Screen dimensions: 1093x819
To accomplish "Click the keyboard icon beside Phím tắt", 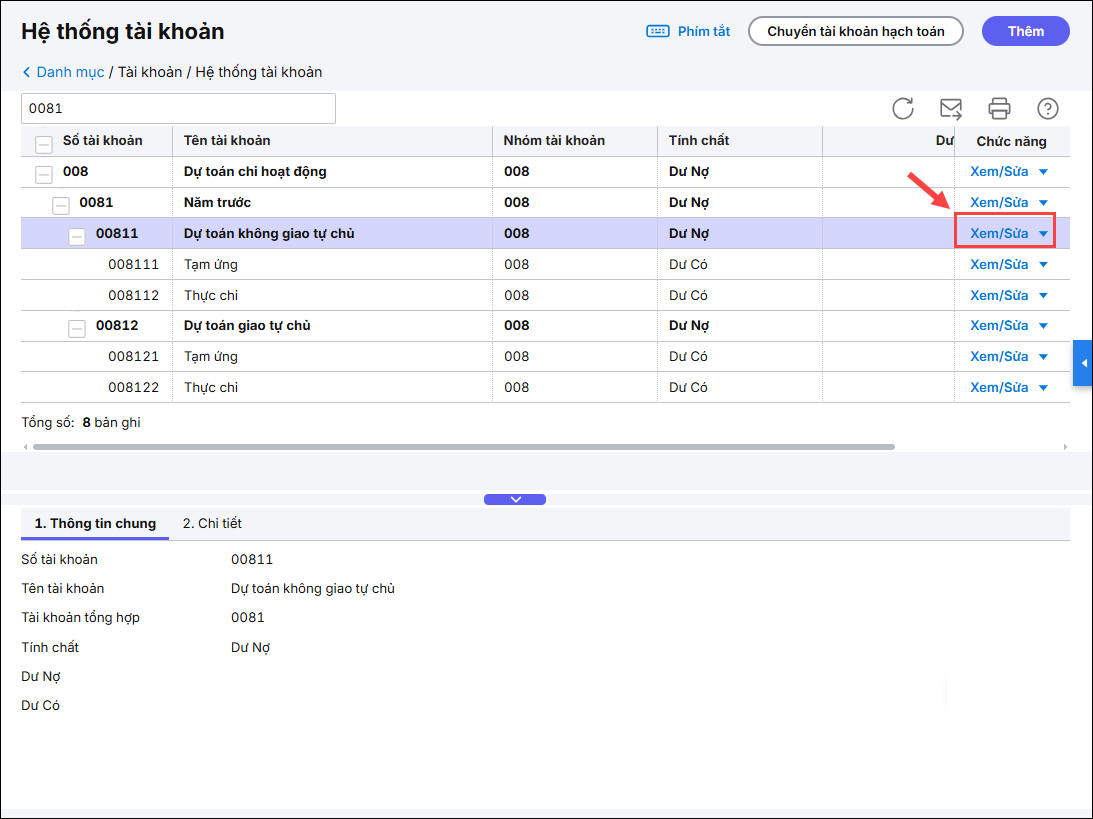I will point(658,31).
